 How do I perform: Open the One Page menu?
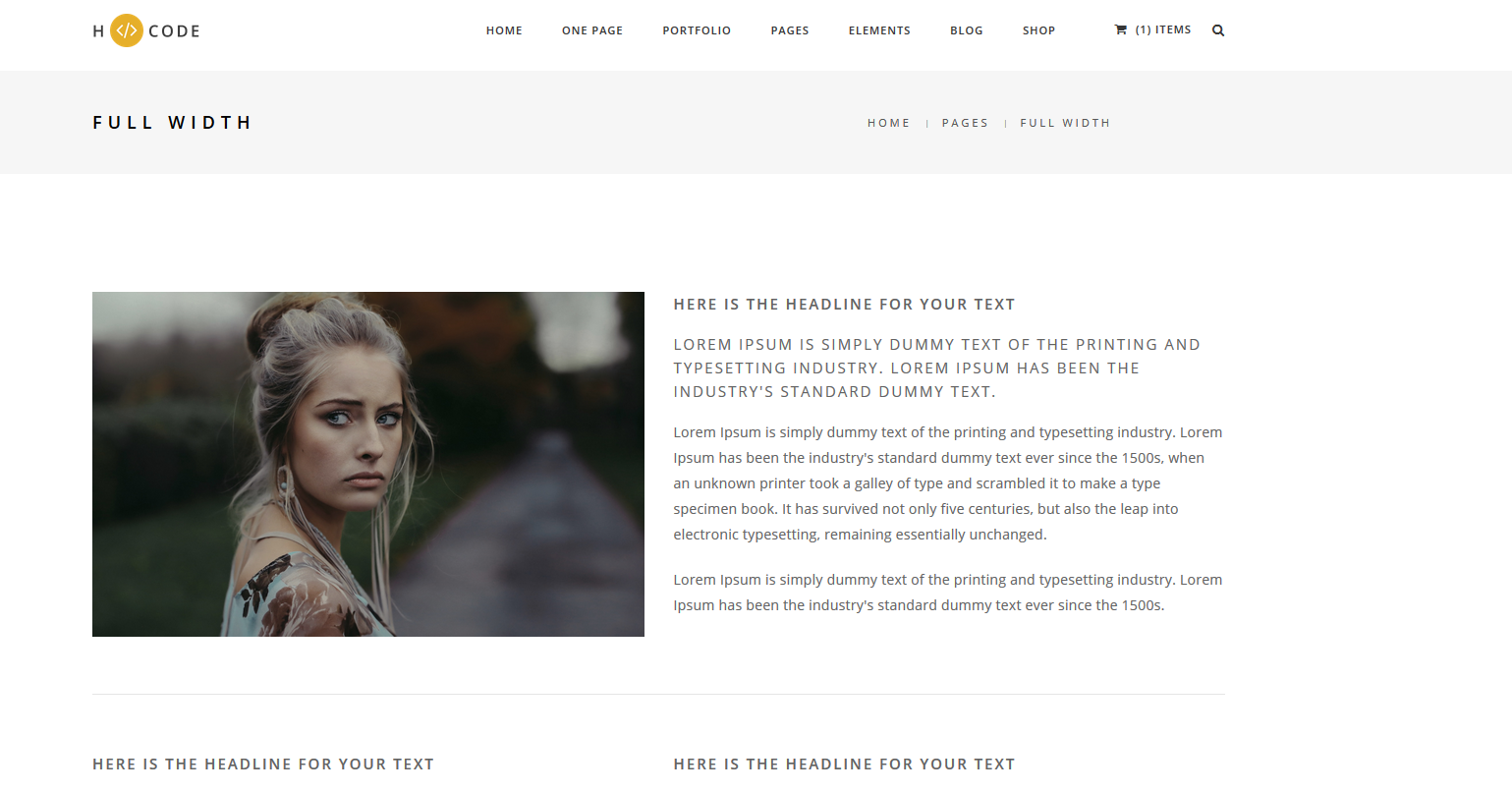coord(592,30)
